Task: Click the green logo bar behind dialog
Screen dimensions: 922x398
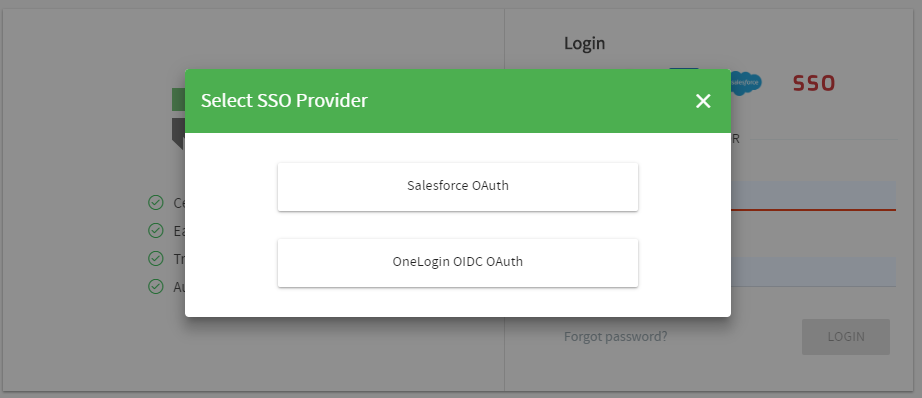Action: click(x=179, y=99)
